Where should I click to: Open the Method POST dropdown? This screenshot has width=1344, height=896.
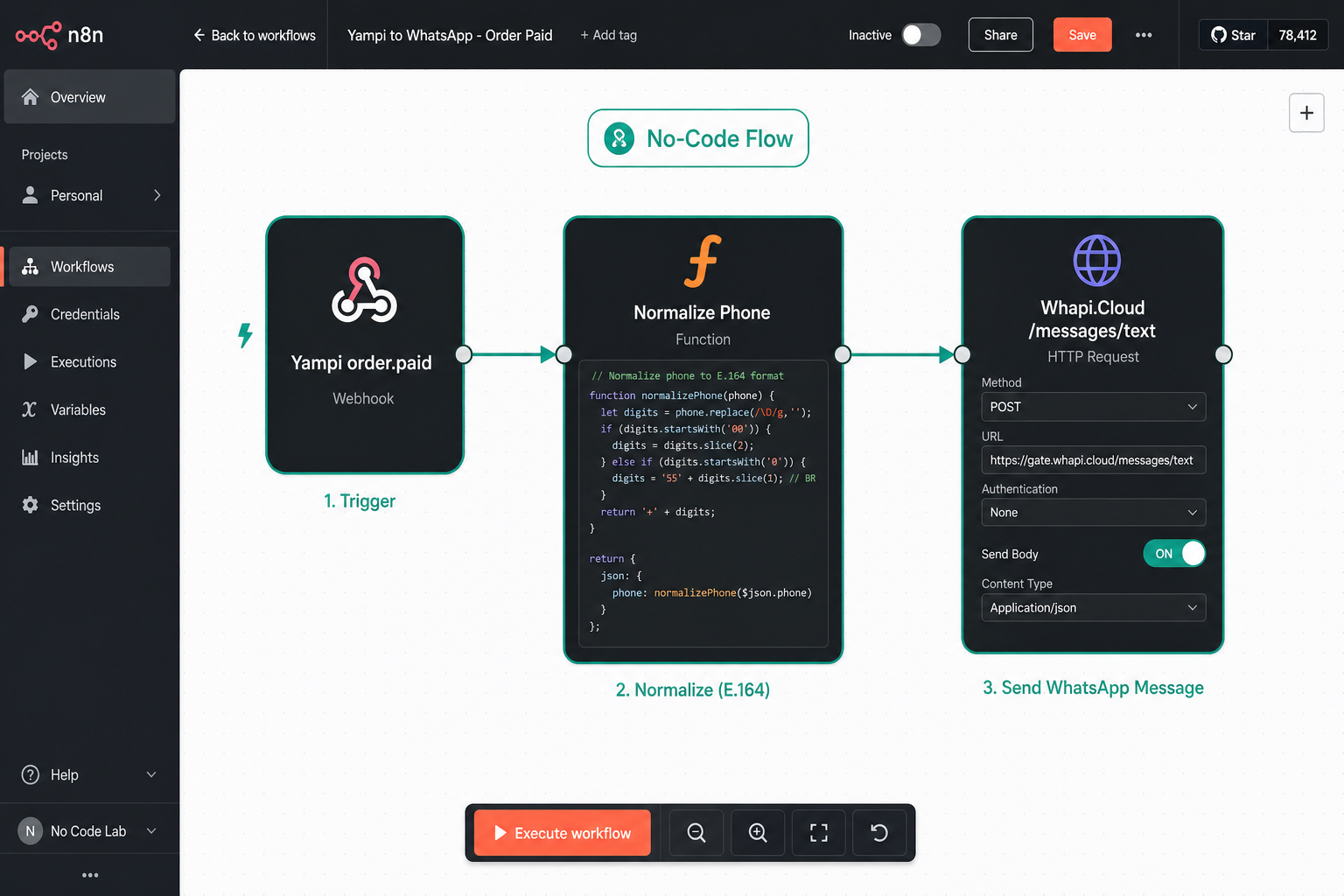pyautogui.click(x=1094, y=407)
